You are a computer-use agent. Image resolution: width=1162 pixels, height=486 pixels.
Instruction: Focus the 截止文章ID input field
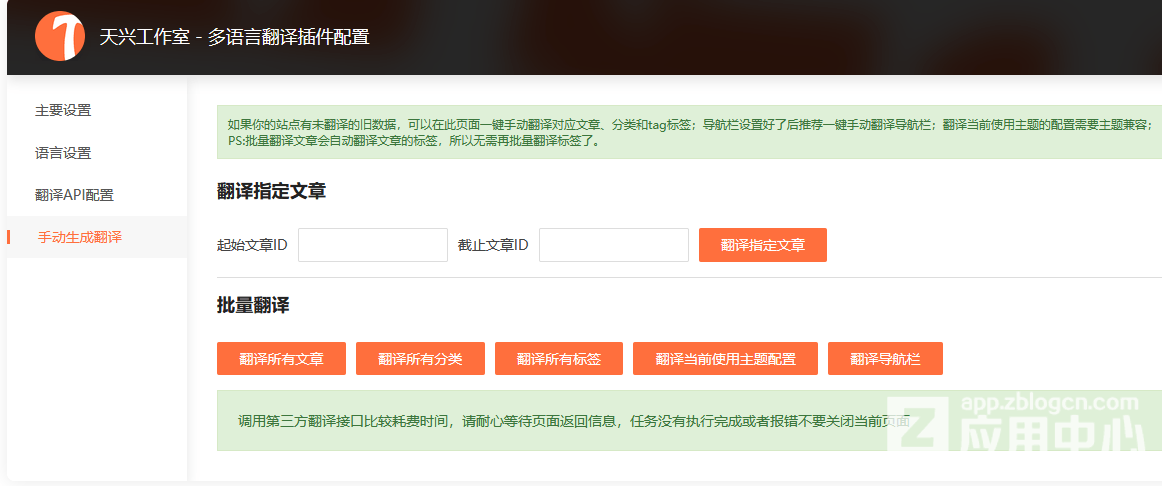pyautogui.click(x=614, y=245)
